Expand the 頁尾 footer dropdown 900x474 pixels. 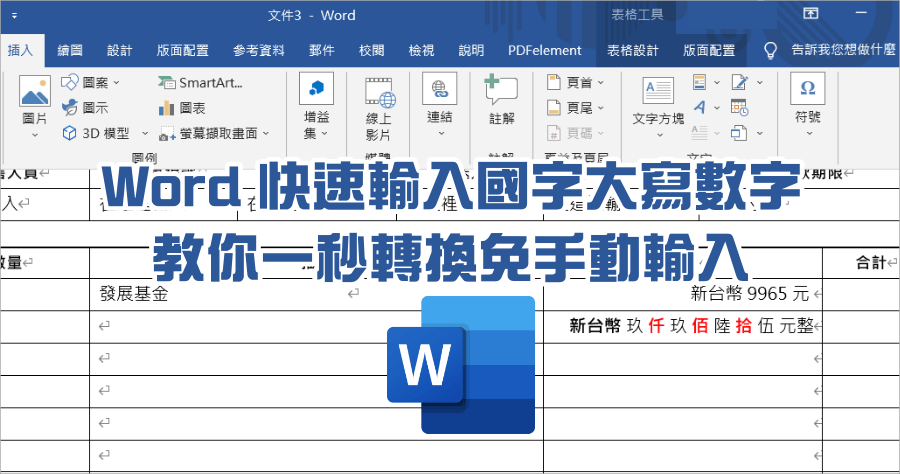click(x=601, y=107)
